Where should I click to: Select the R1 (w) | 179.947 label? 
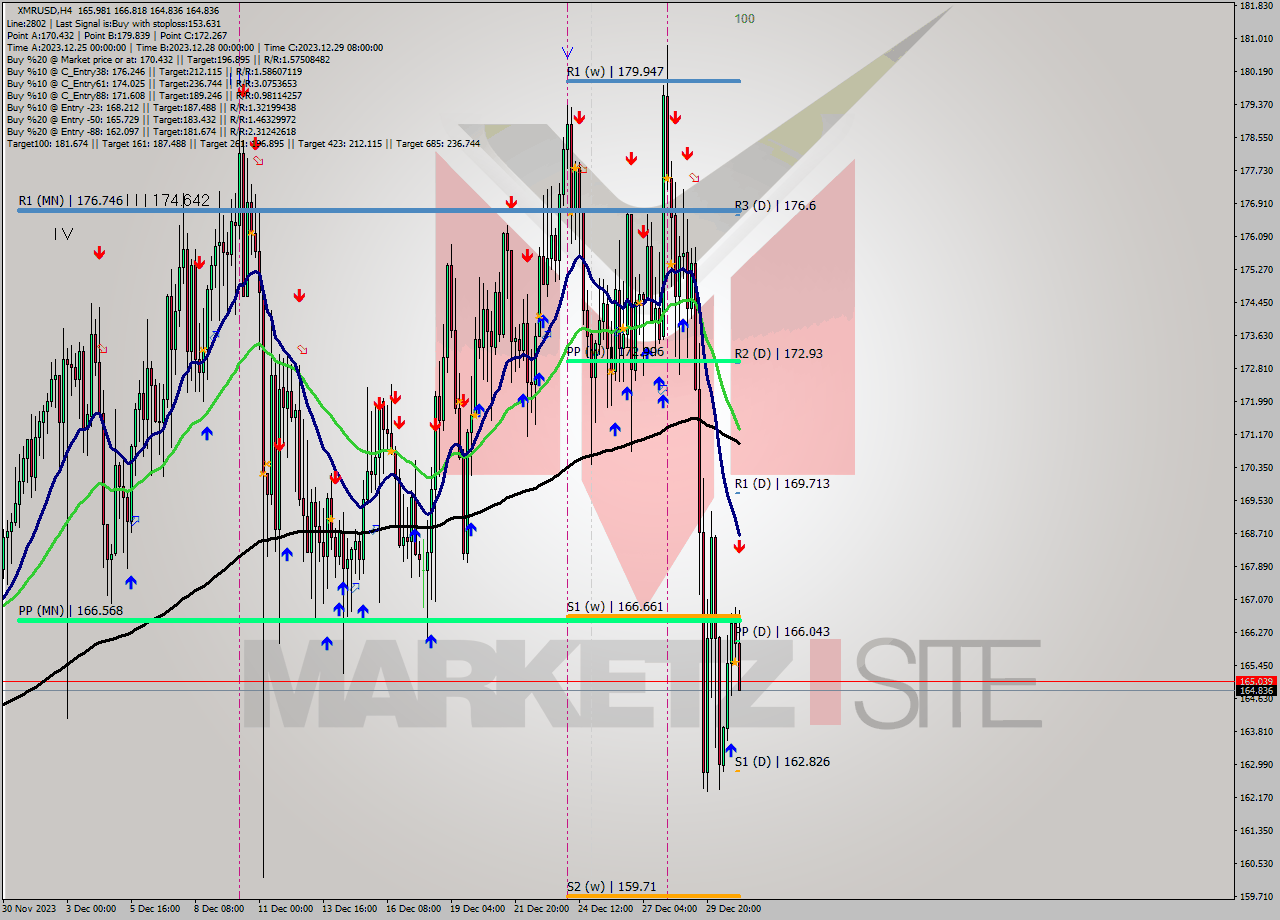(615, 72)
